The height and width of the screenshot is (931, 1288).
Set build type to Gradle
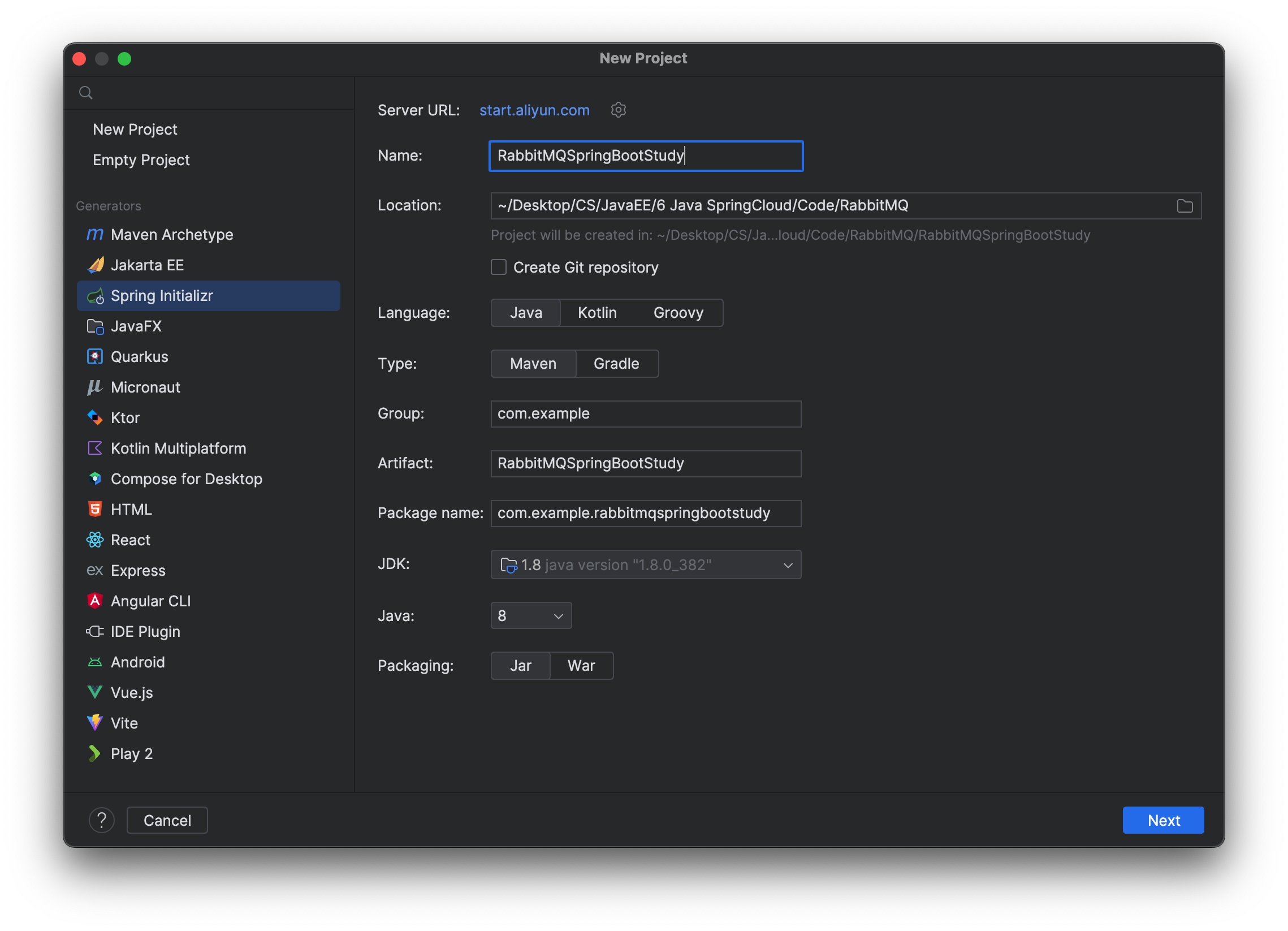click(616, 364)
